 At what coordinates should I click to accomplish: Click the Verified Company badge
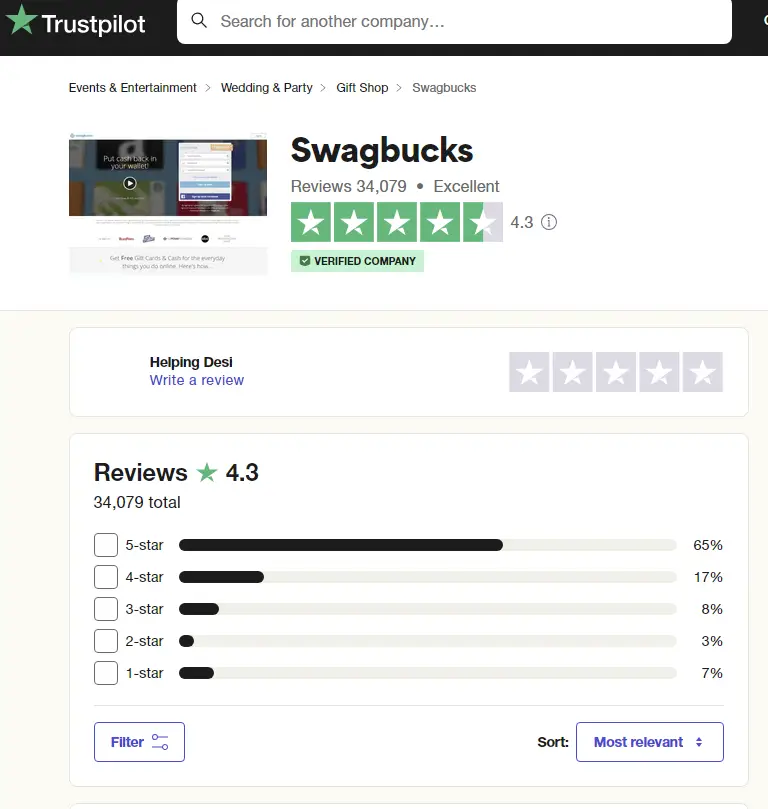click(x=357, y=261)
